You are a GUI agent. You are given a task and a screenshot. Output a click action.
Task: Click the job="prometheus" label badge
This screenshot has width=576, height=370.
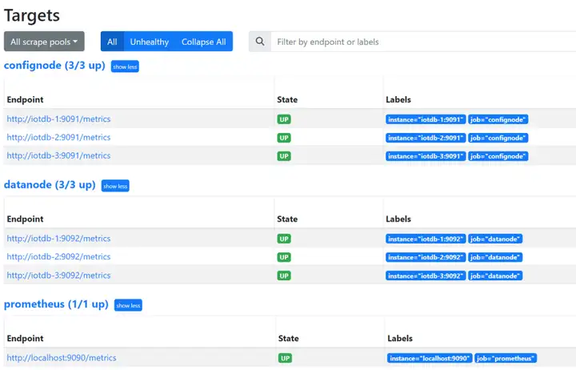(x=506, y=358)
